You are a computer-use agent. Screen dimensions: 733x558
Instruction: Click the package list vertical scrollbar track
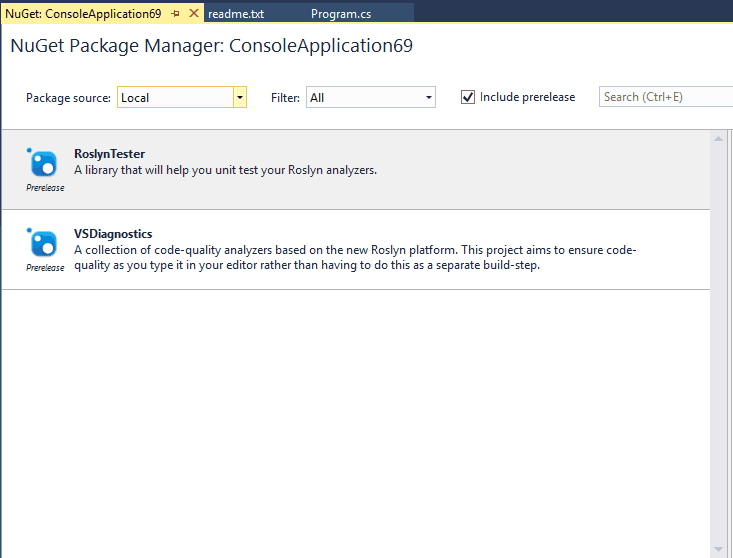pyautogui.click(x=719, y=344)
